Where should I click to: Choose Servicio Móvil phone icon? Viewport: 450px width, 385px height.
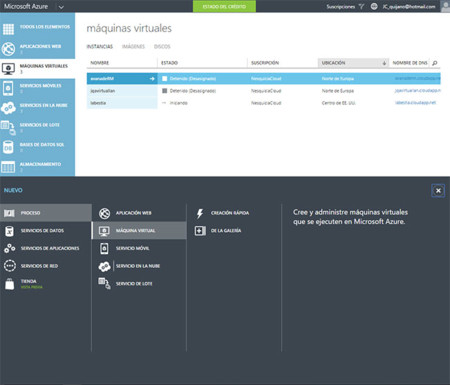(x=104, y=248)
